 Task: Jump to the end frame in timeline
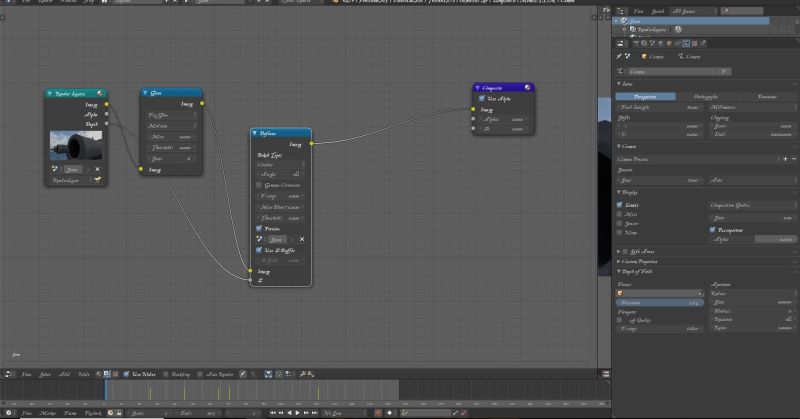click(314, 413)
